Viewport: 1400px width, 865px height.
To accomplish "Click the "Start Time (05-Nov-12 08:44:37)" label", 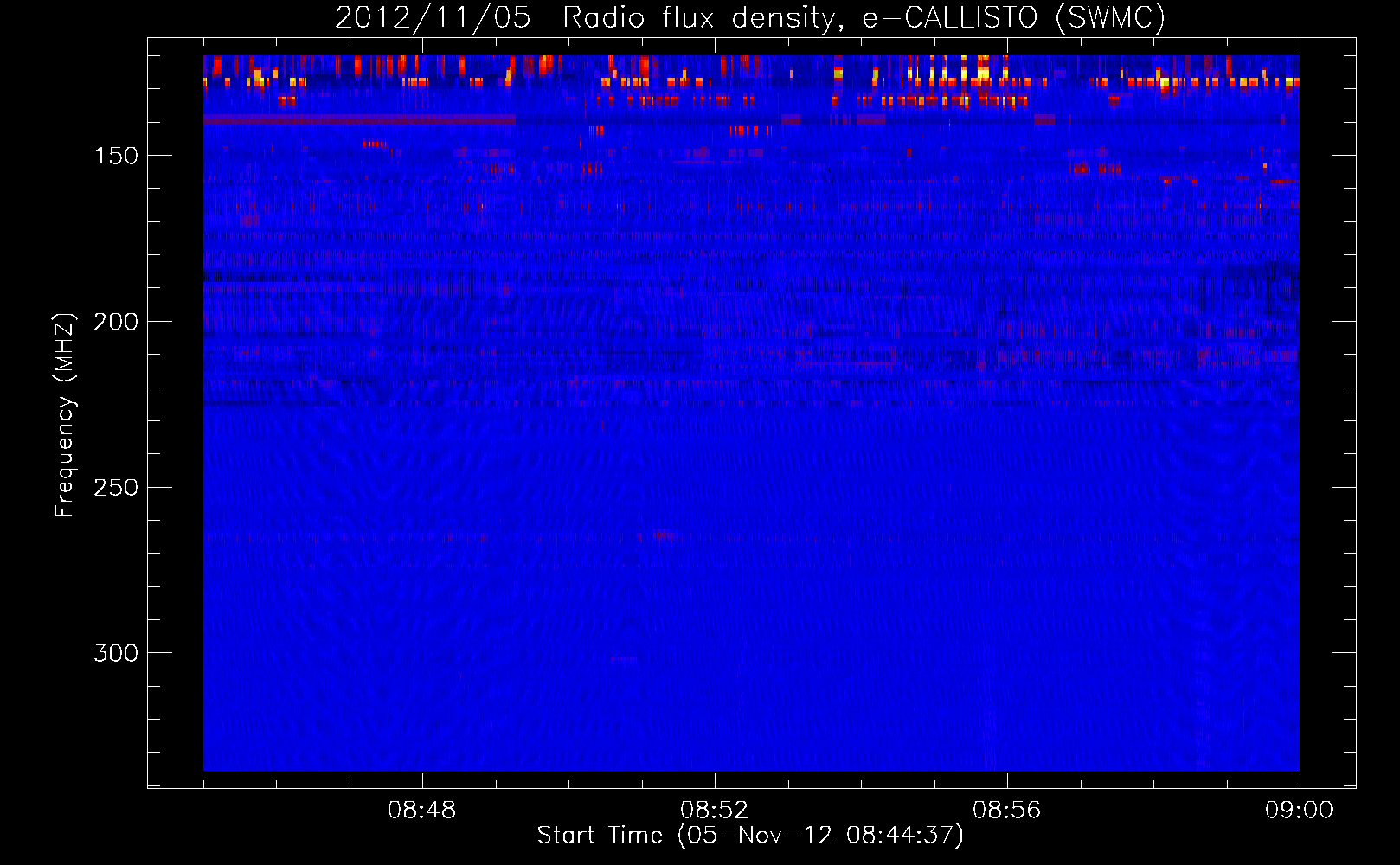I will 750,836.
